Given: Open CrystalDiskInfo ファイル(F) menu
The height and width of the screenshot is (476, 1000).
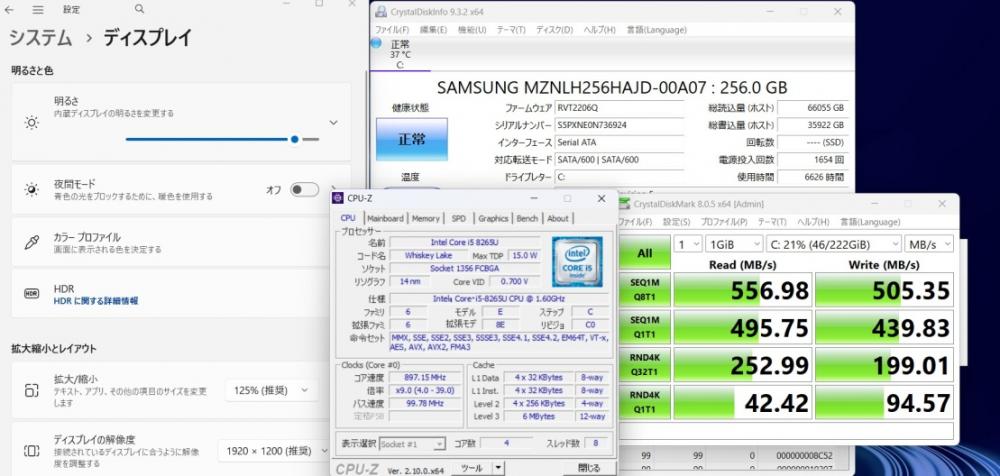Looking at the screenshot, I should coord(392,30).
